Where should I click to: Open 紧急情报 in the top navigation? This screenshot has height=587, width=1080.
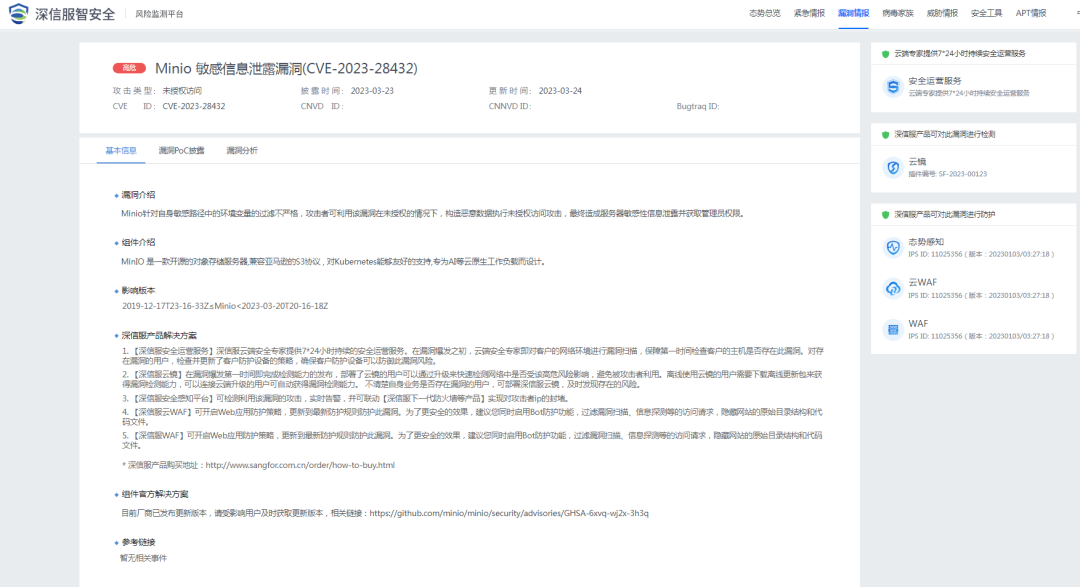click(809, 13)
